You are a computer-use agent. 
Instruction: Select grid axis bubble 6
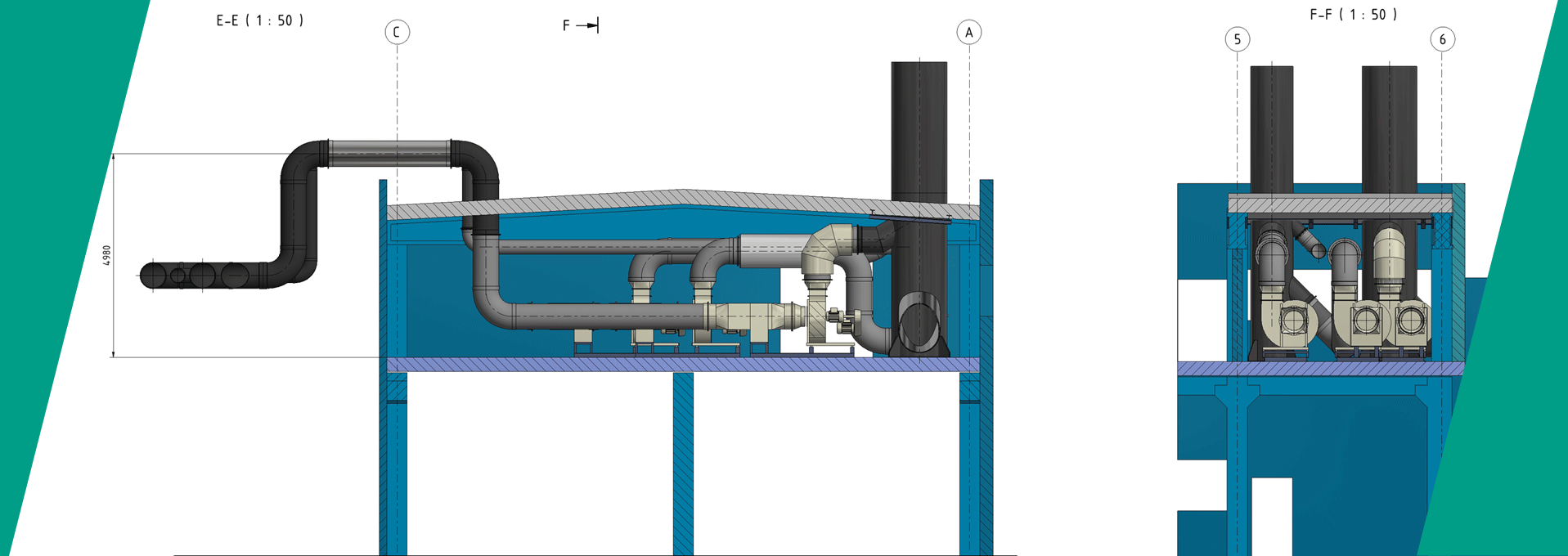(x=1443, y=39)
